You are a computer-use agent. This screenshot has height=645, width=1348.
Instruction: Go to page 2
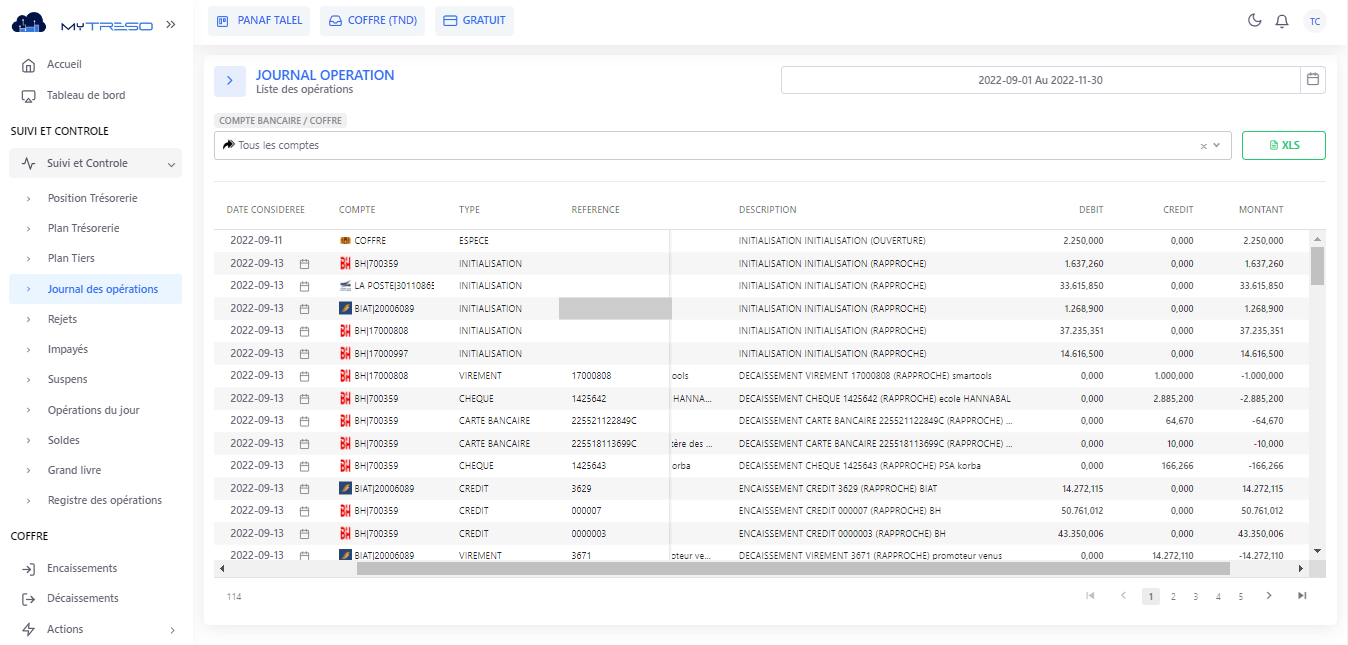pos(1173,596)
